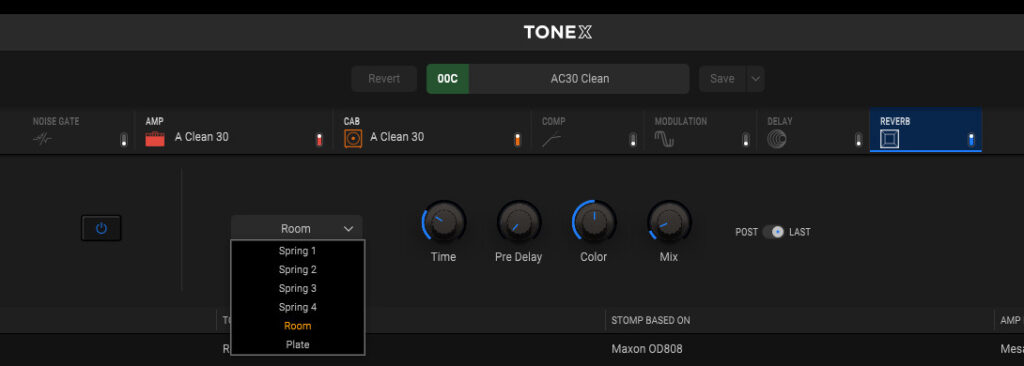Image resolution: width=1024 pixels, height=366 pixels.
Task: Open the Modulation section tab
Action: pyautogui.click(x=701, y=131)
